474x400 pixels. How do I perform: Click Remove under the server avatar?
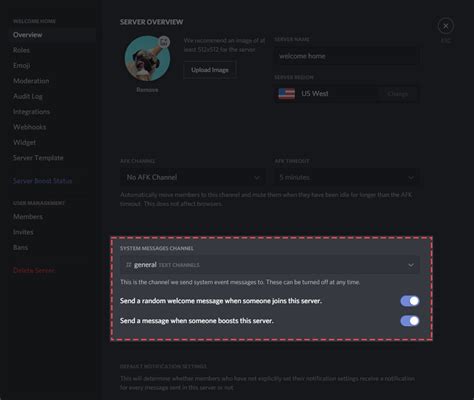(147, 90)
